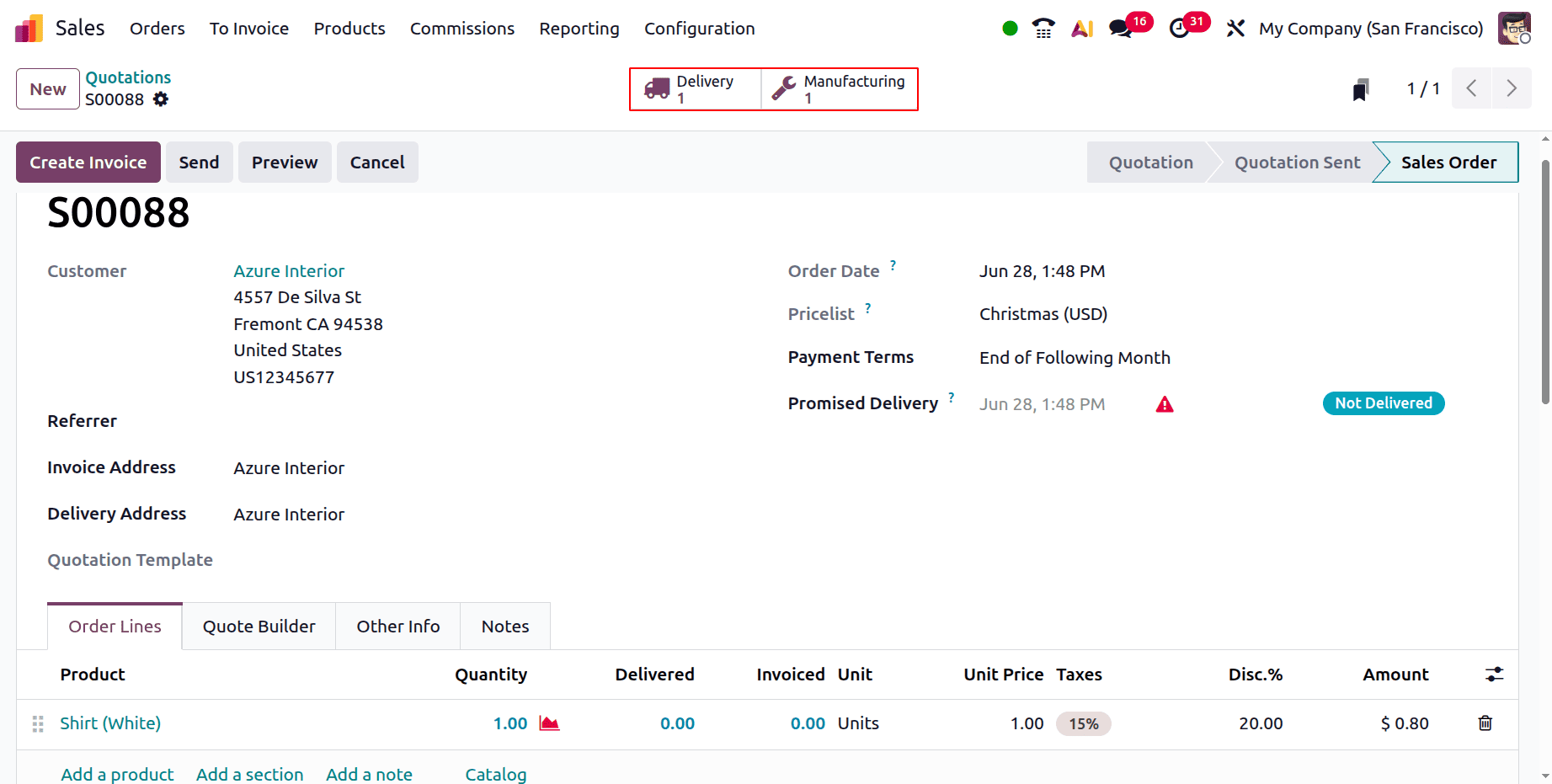Go to previous record arrow
Screen dimensions: 1552x784
pyautogui.click(x=1471, y=88)
